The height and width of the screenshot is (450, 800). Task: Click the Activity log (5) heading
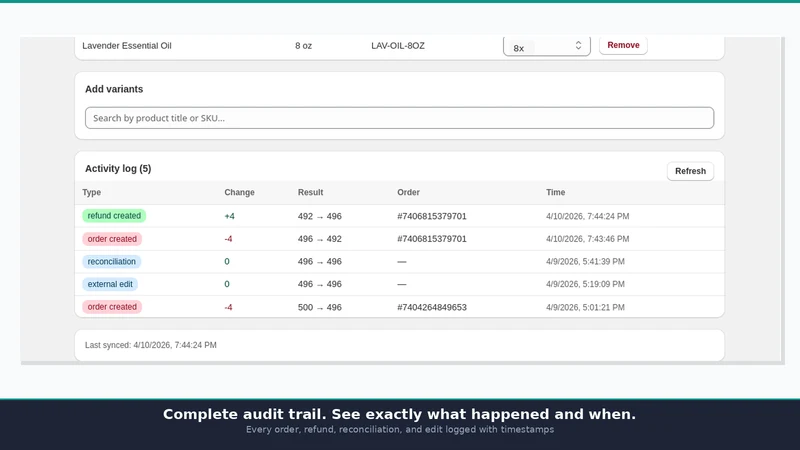[x=118, y=168]
